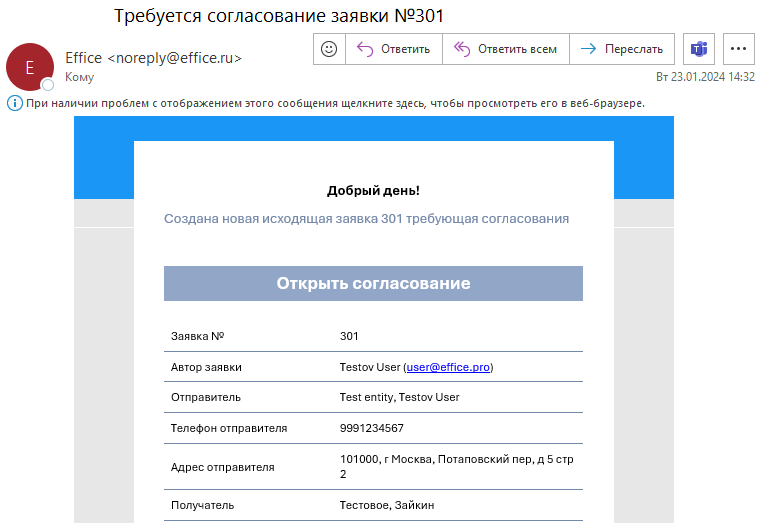Share to Microsoft Teams via Teams icon
Image resolution: width=762 pixels, height=523 pixels.
pos(700,48)
